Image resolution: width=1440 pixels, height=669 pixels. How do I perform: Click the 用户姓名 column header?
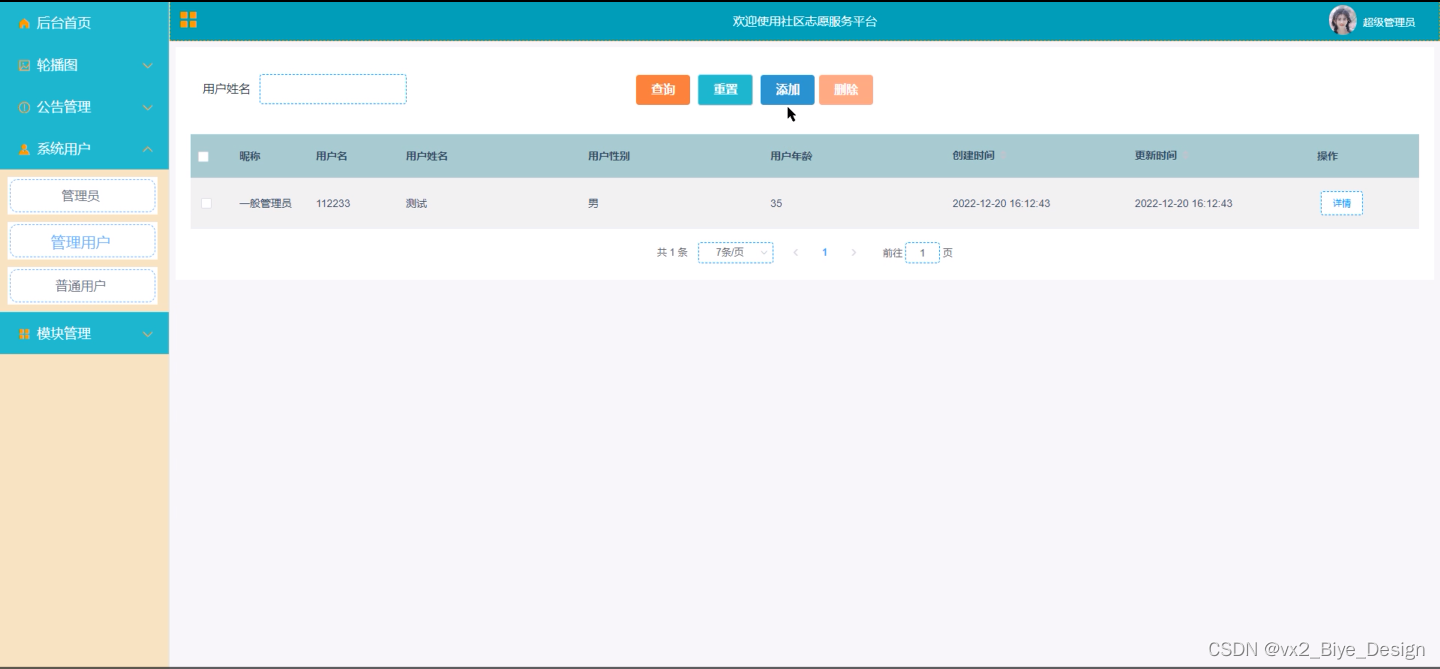click(427, 156)
